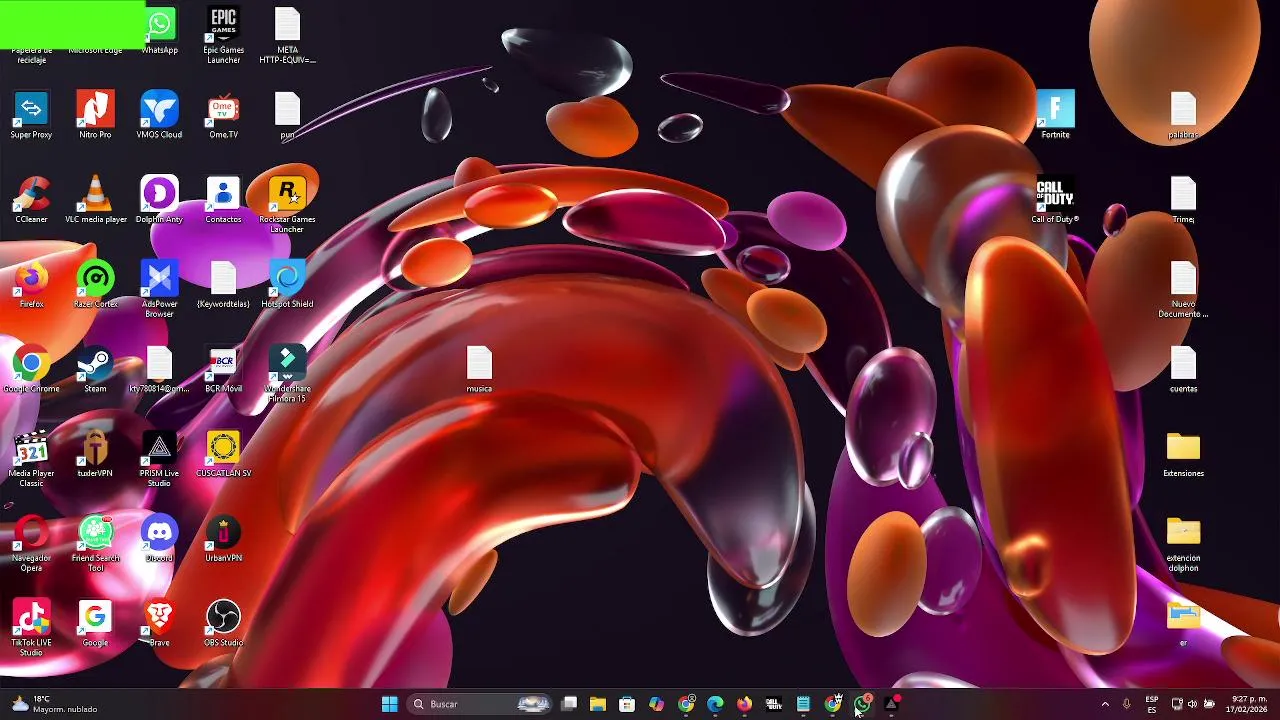Launch Epic Games Launcher from desktop
This screenshot has width=1280, height=720.
click(x=223, y=34)
